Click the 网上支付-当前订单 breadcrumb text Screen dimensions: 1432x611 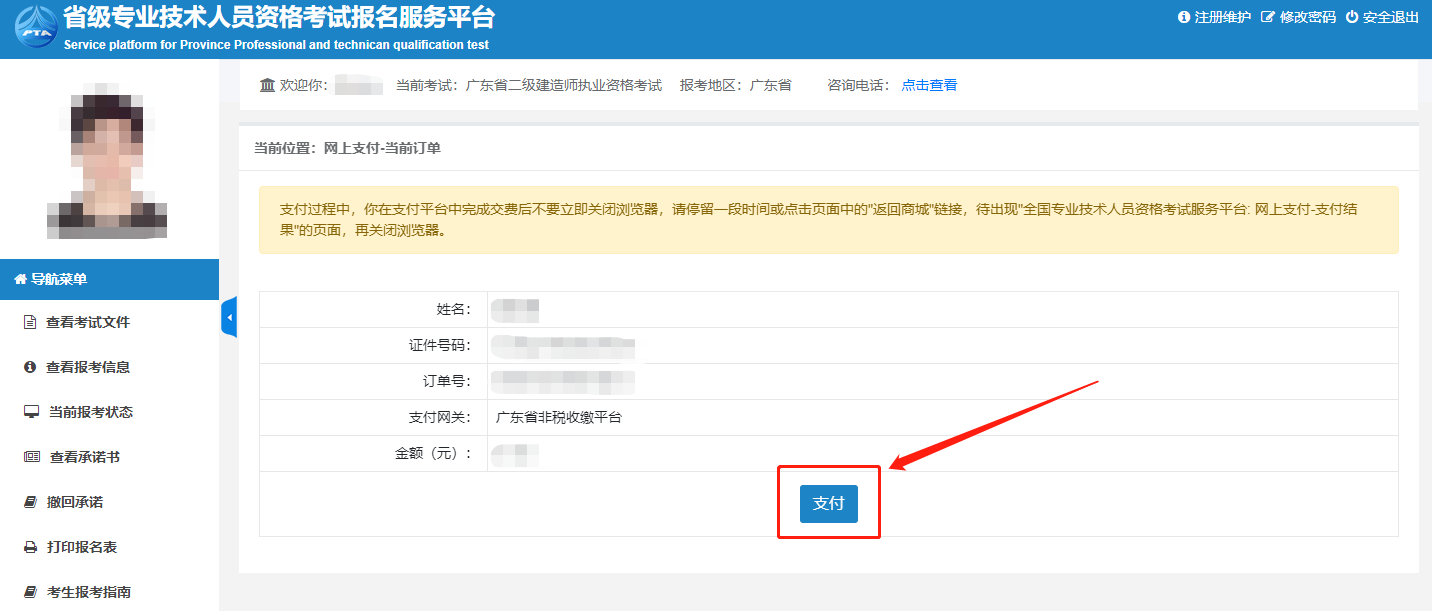pos(382,148)
